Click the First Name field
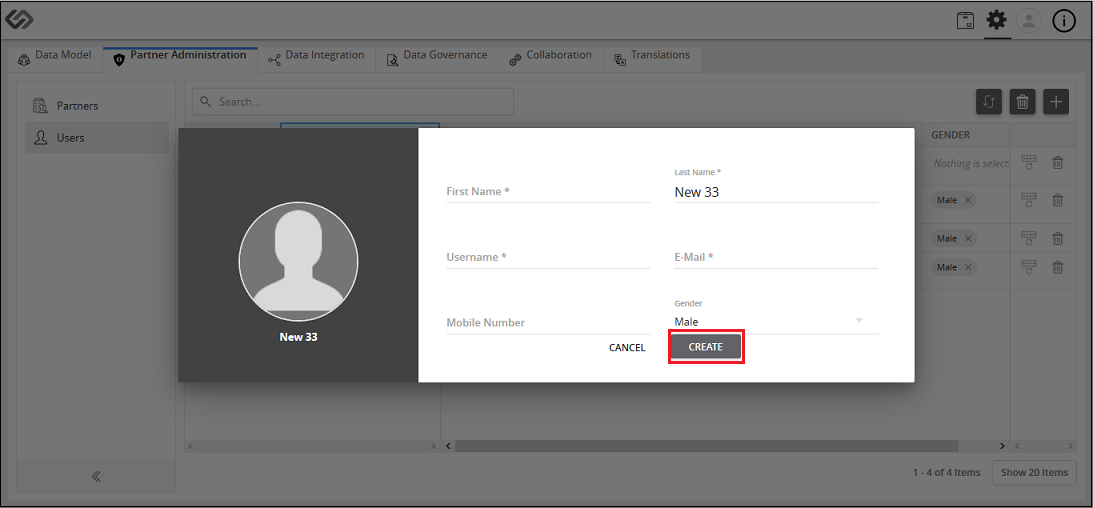The height and width of the screenshot is (508, 1093). coord(548,191)
